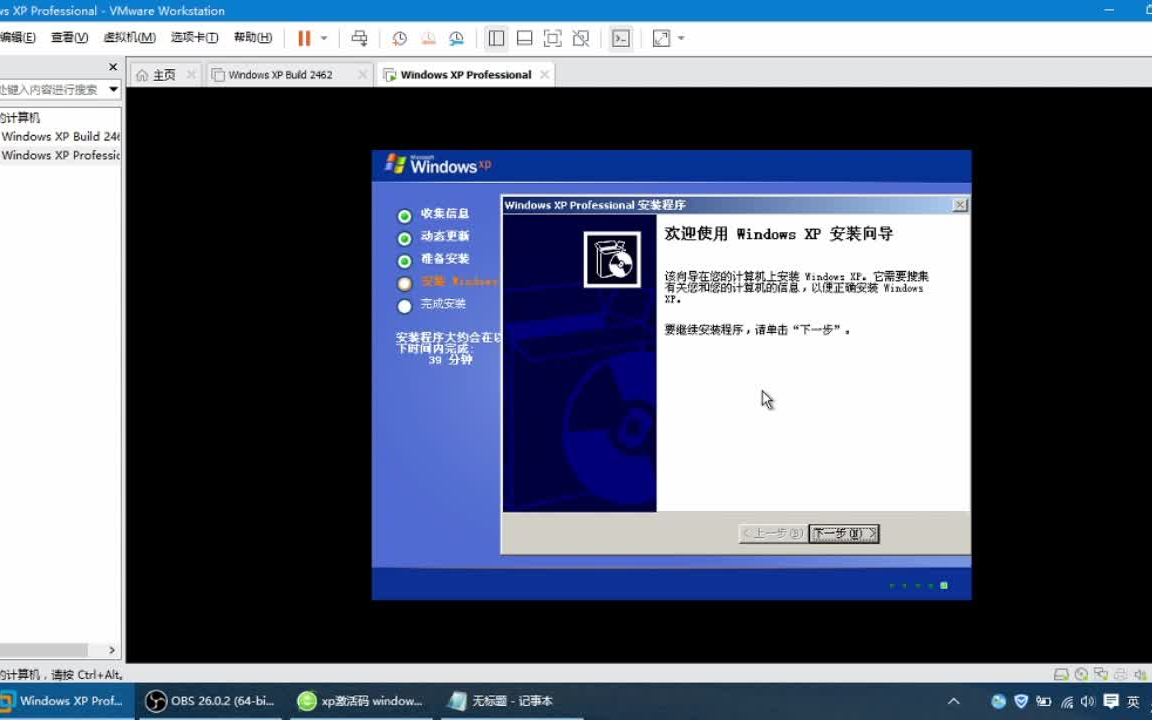Click the setup CD icon in the wizard
This screenshot has width=1152, height=720.
coord(612,259)
